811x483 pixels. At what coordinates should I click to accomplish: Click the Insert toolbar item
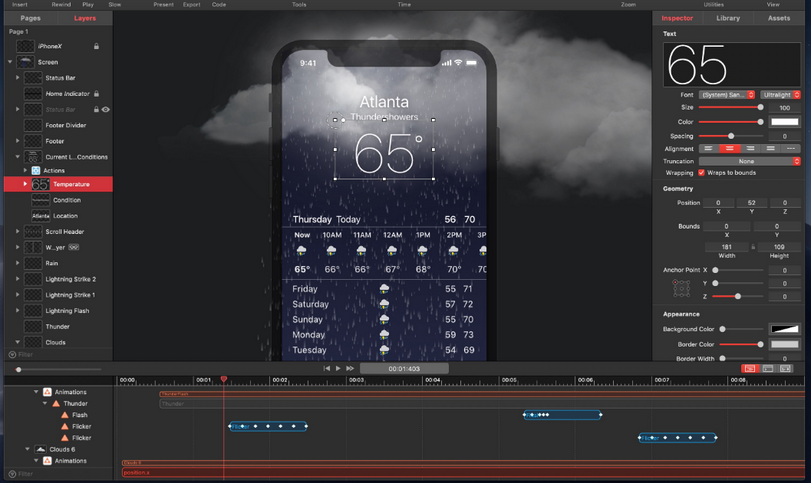(x=20, y=4)
